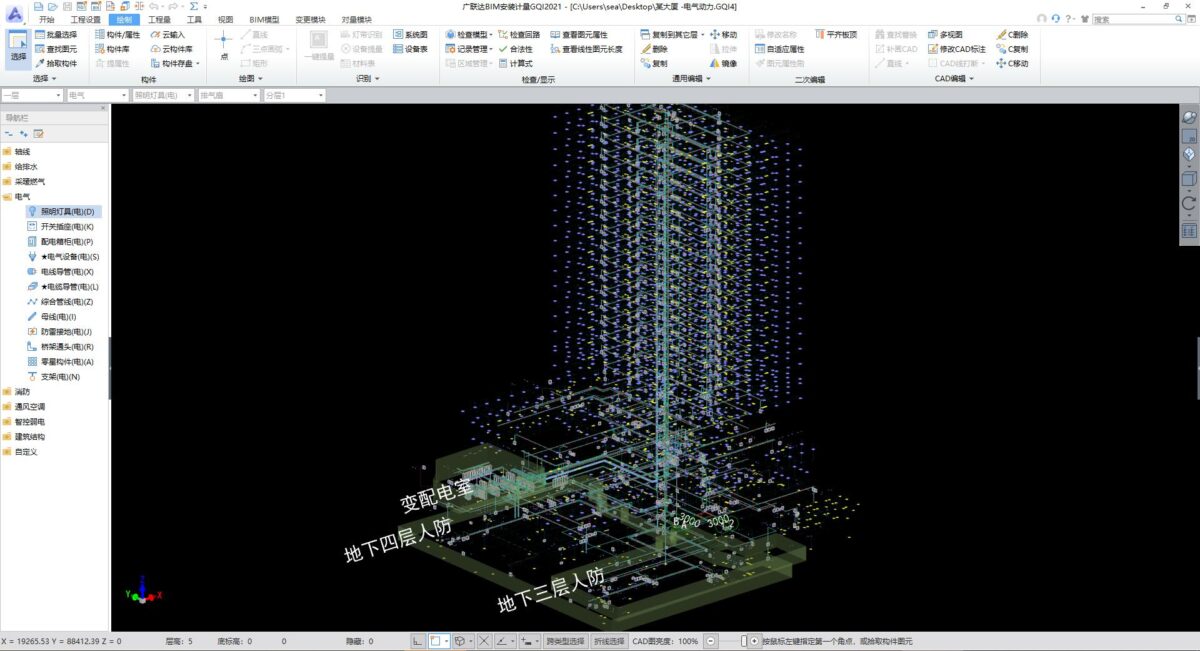Viewport: 1200px width, 651px height.
Task: Toggle the cross snap icon in status bar
Action: (484, 641)
